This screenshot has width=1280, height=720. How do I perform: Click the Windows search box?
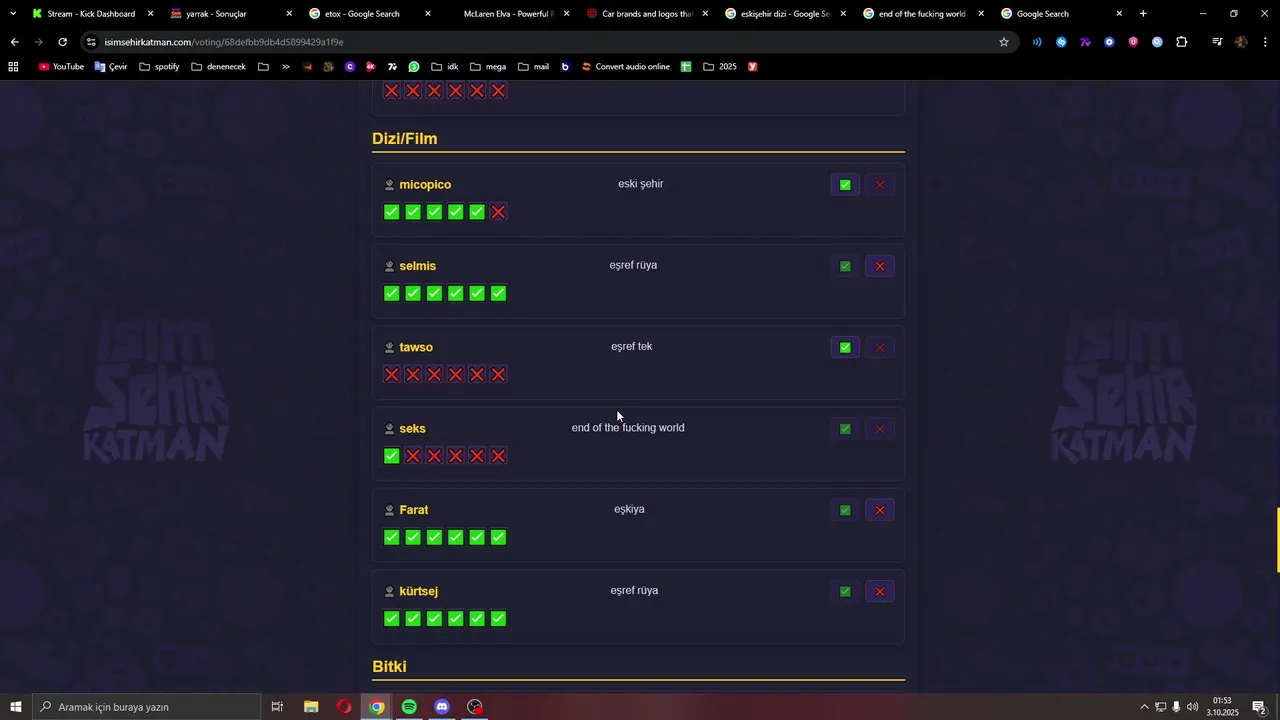tap(146, 707)
